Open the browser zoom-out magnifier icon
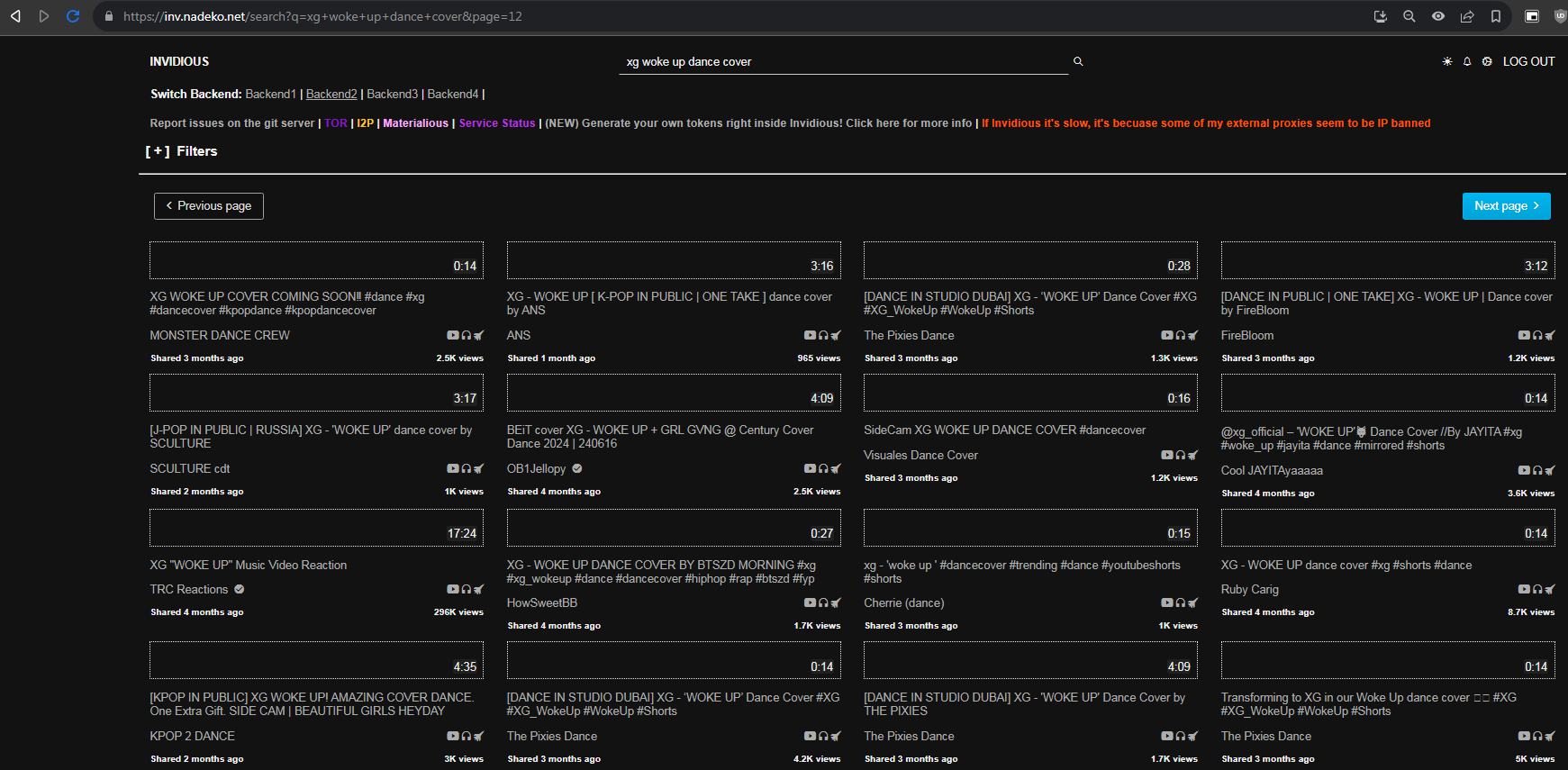The height and width of the screenshot is (770, 1568). coord(1409,16)
